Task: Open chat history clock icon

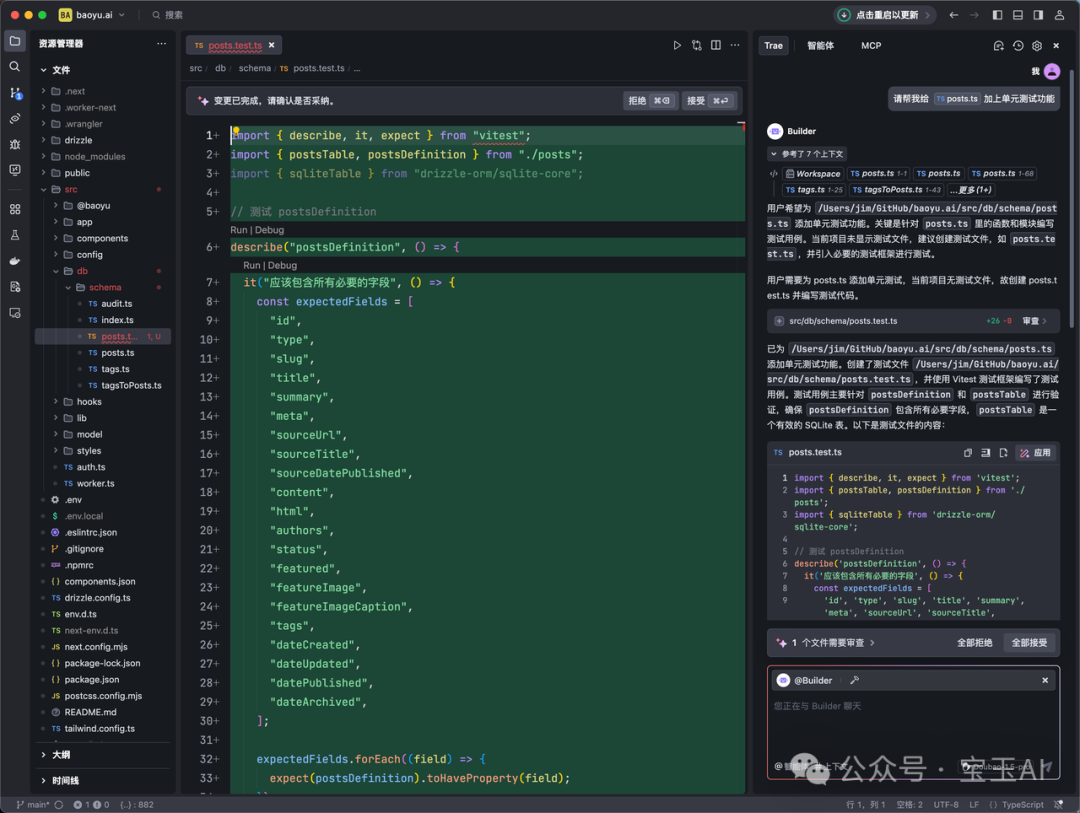Action: coord(1018,45)
